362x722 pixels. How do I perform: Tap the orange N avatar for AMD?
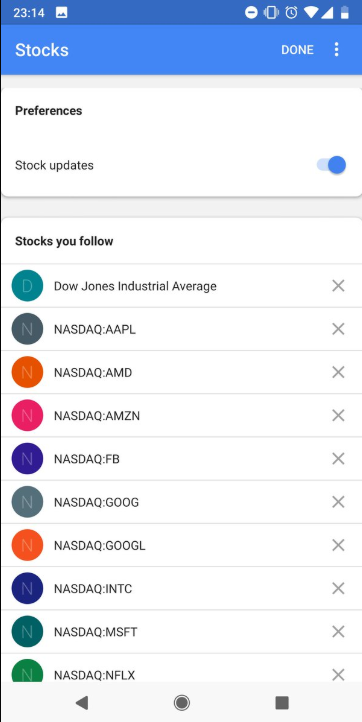(x=27, y=372)
